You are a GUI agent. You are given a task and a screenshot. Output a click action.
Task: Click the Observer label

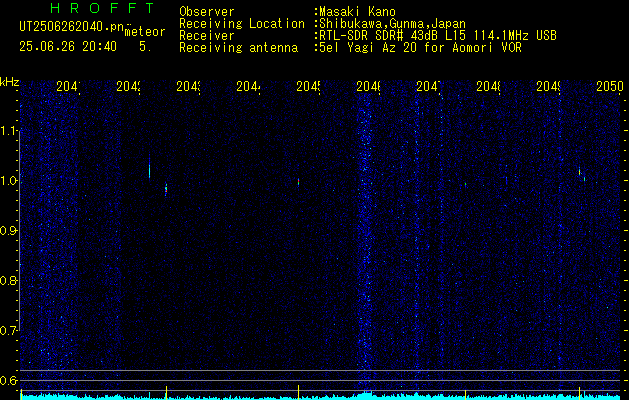(207, 12)
